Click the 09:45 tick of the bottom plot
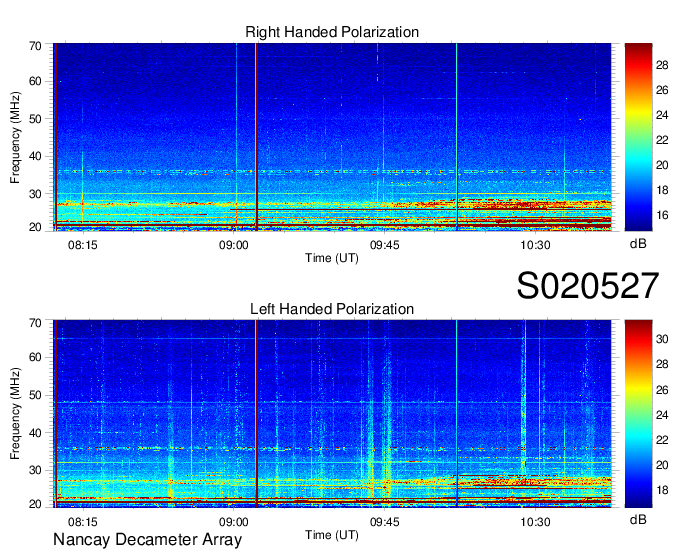Viewport: 680px width, 552px height. 385,521
